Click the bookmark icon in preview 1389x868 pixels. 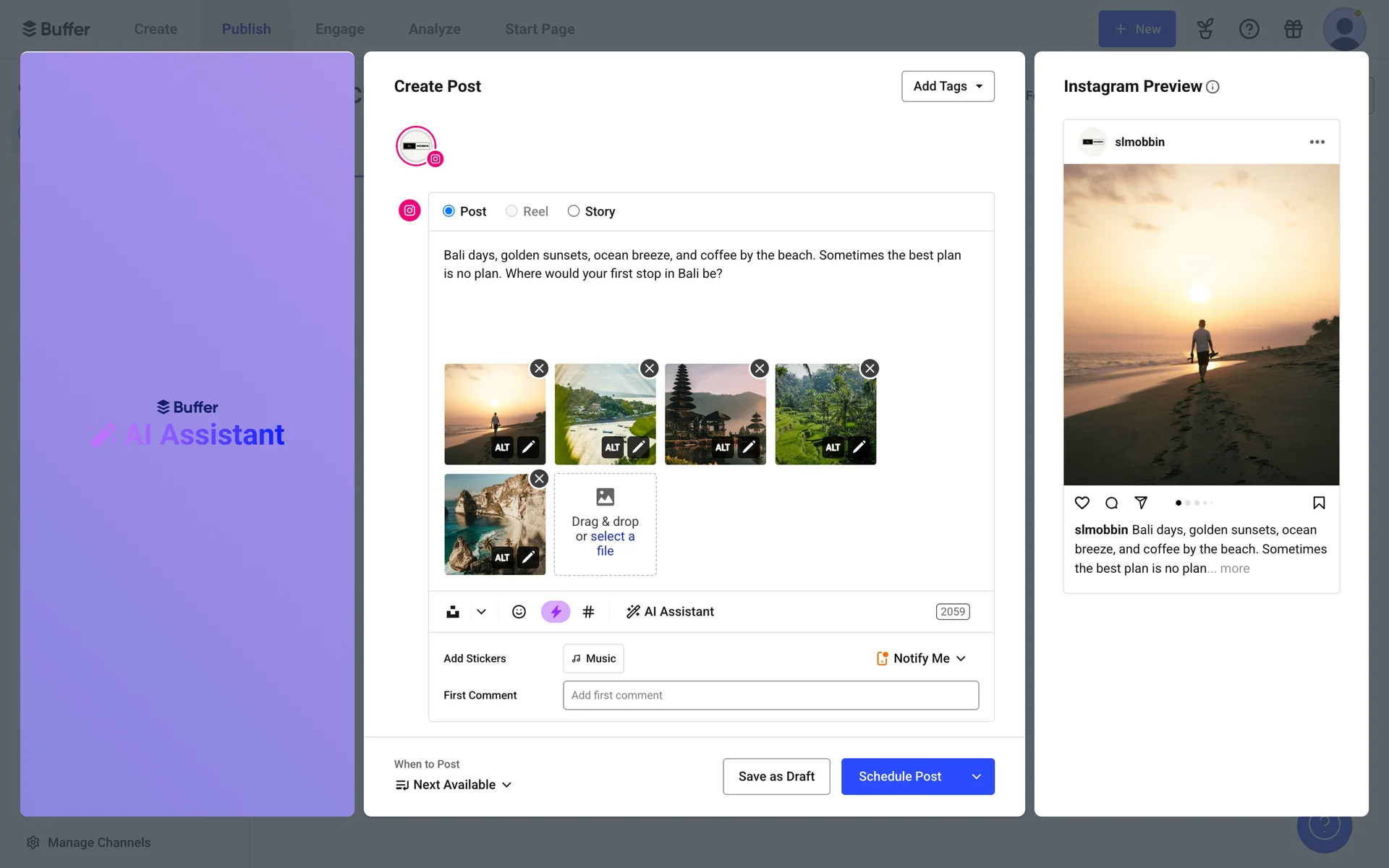1318,503
